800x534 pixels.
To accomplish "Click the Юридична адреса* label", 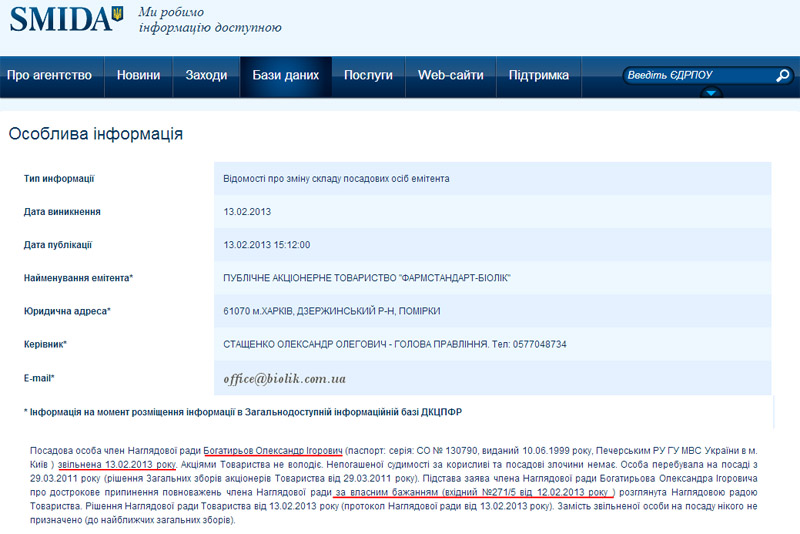I will tap(67, 311).
